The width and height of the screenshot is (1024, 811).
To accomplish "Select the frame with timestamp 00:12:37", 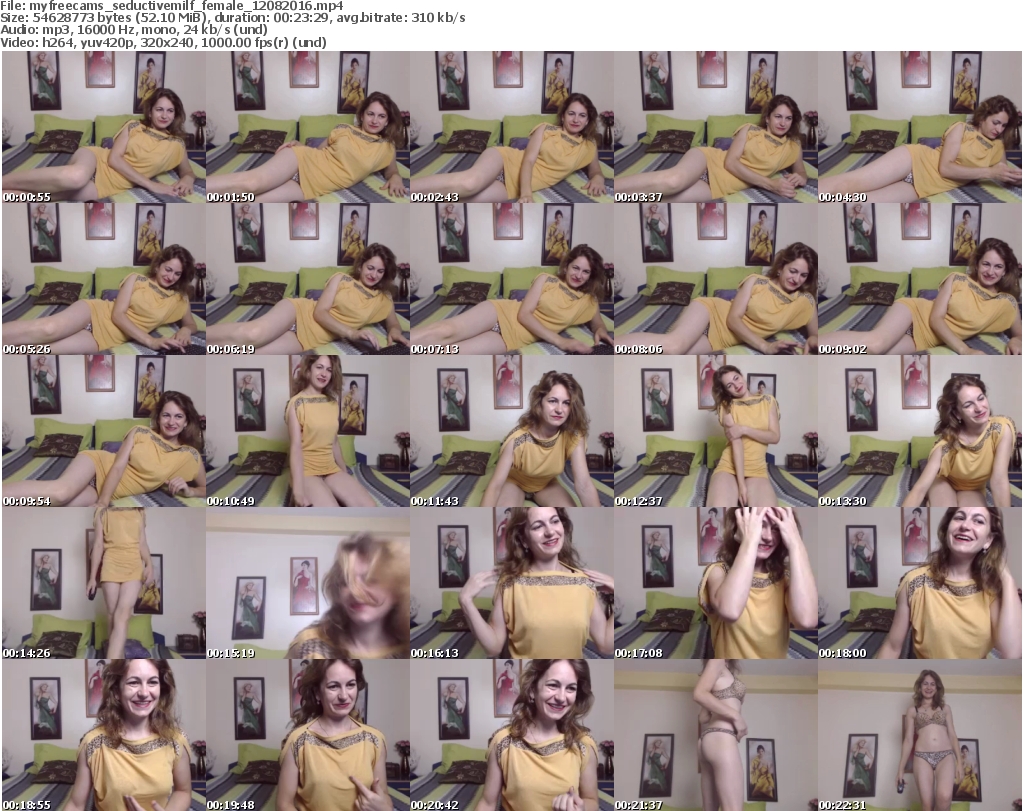I will coord(716,432).
